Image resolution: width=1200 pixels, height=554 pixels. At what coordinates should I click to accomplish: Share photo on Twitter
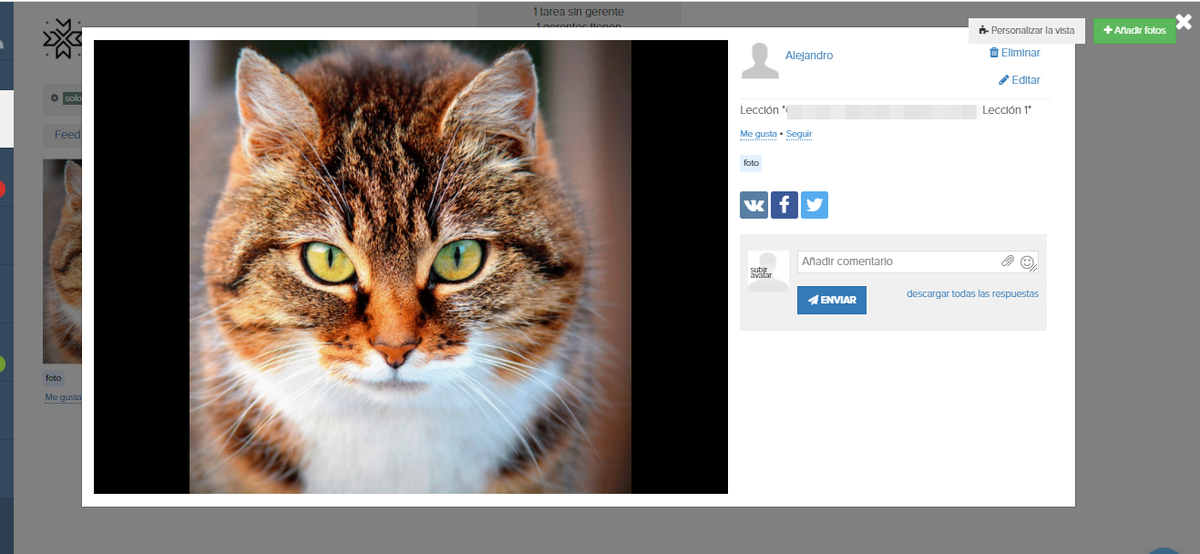pyautogui.click(x=814, y=205)
